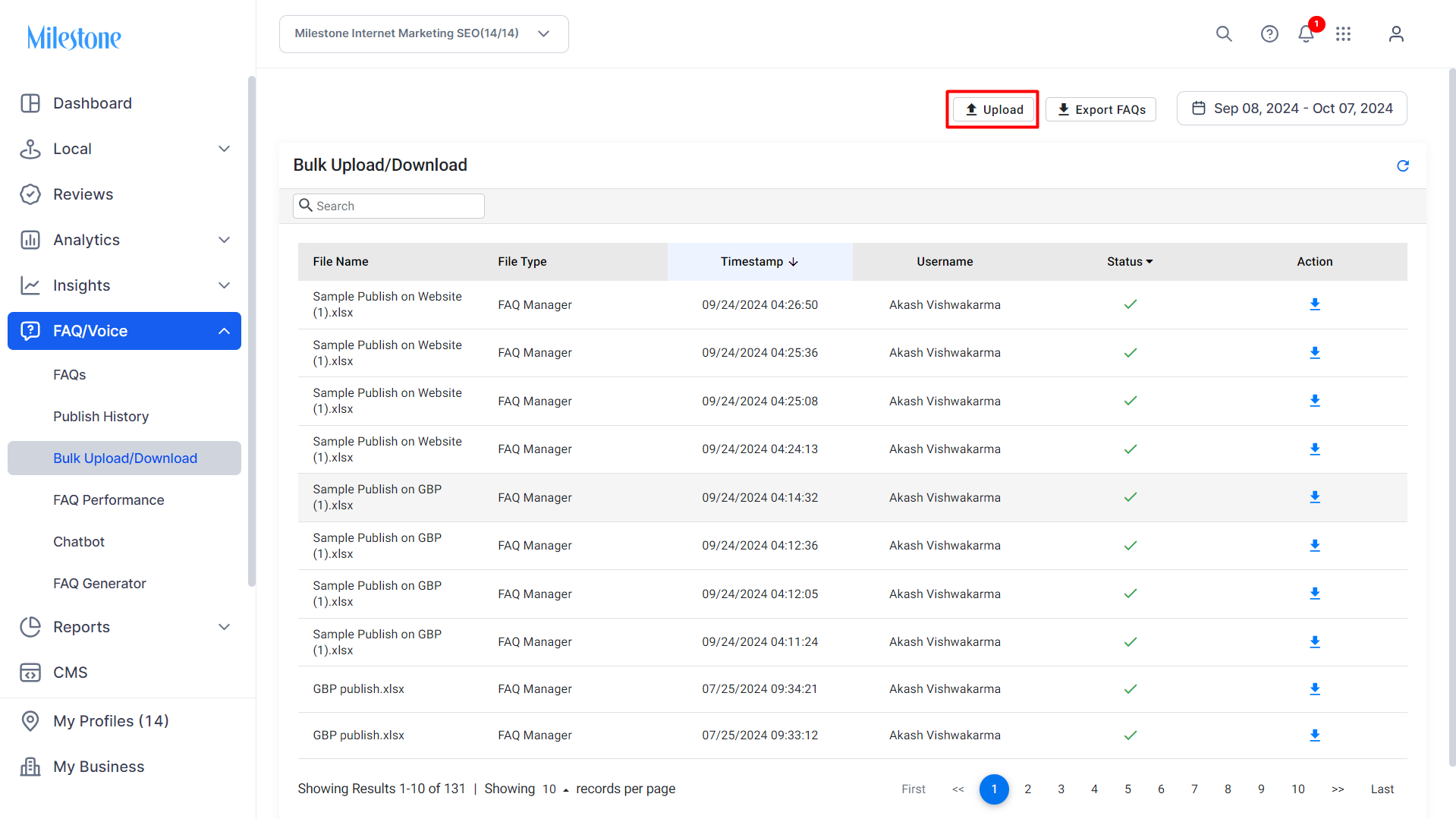Click the My Business building icon

point(30,767)
